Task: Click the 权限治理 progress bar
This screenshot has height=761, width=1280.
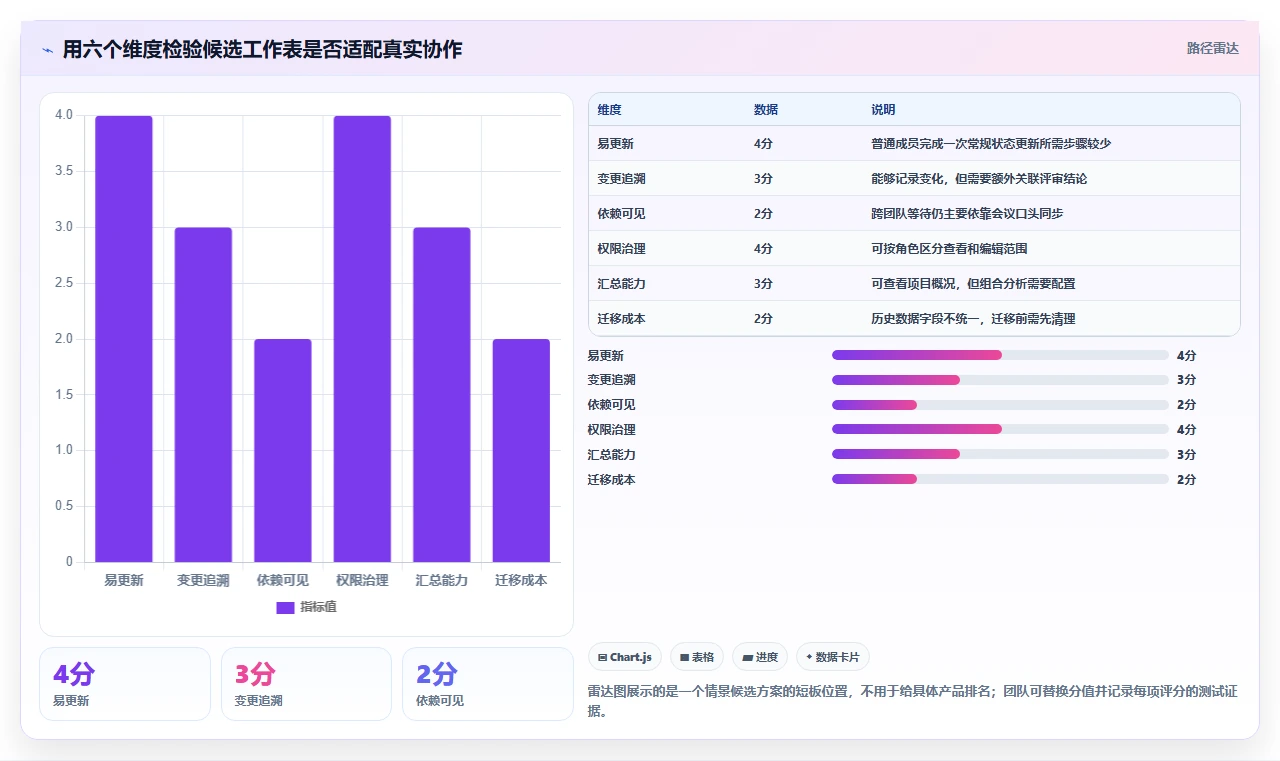Action: [1000, 430]
